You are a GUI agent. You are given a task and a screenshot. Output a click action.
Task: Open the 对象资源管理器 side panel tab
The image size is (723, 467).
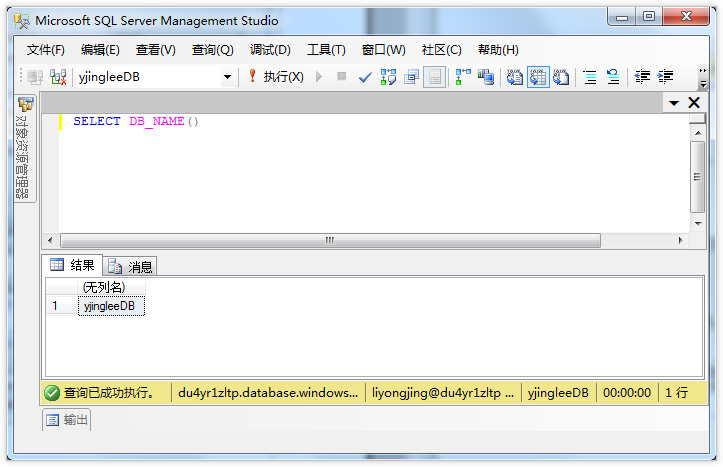(24, 148)
